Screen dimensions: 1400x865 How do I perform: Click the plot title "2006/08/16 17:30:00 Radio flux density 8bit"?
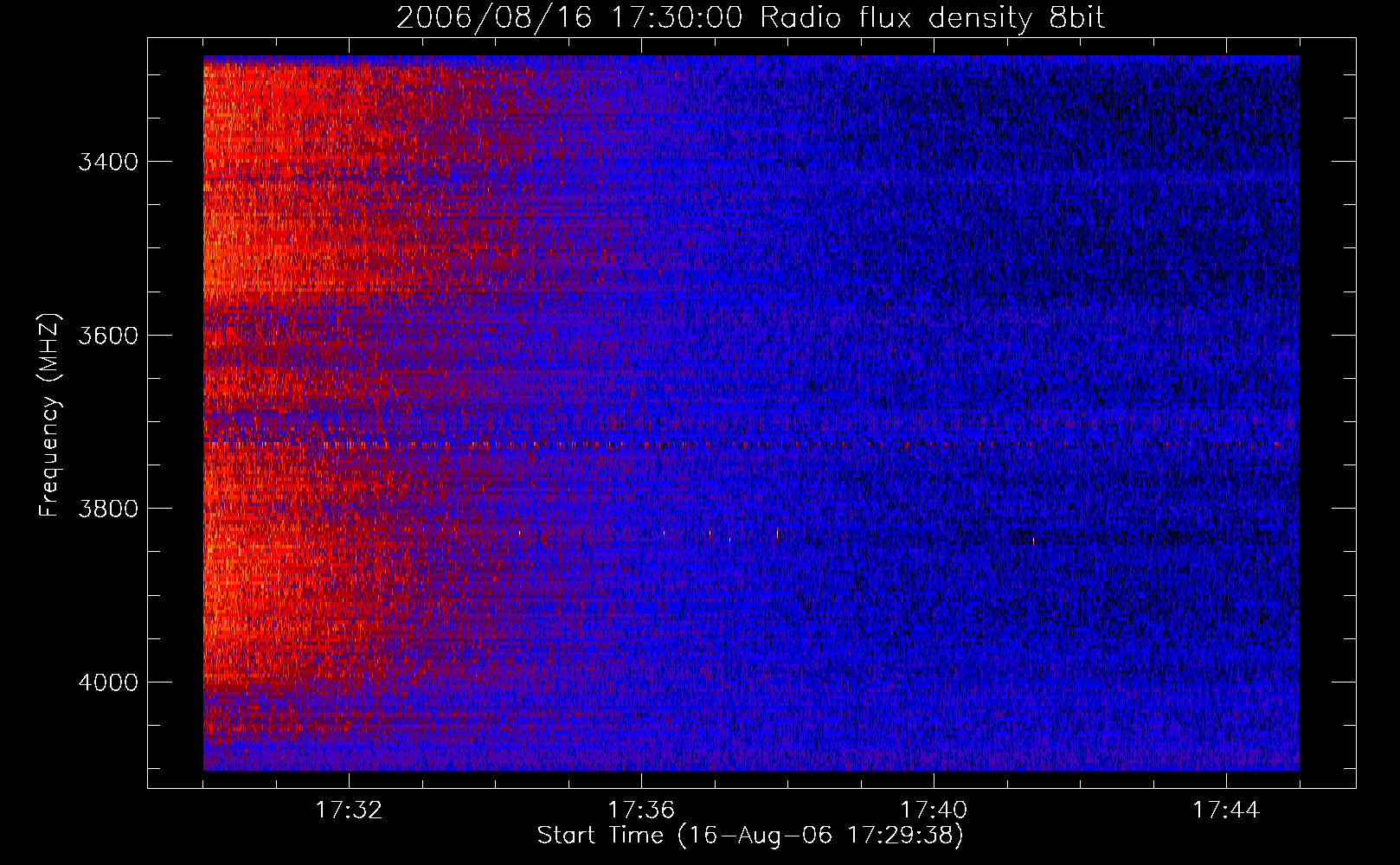pyautogui.click(x=750, y=18)
